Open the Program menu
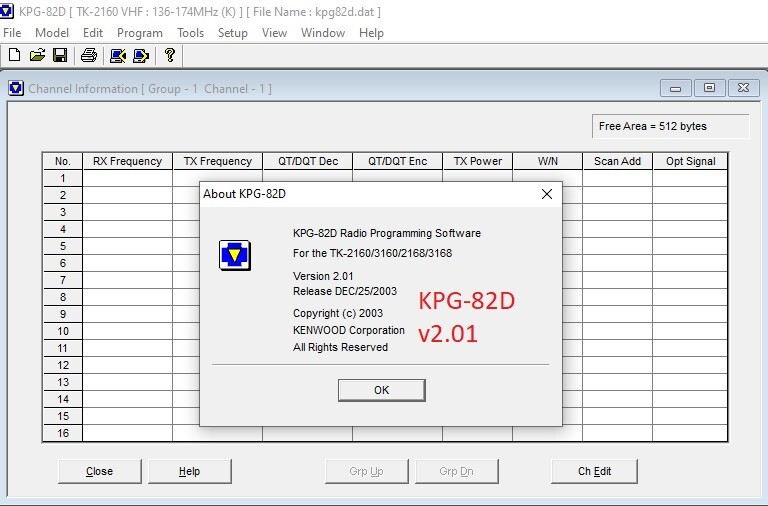768x506 pixels. click(x=140, y=33)
